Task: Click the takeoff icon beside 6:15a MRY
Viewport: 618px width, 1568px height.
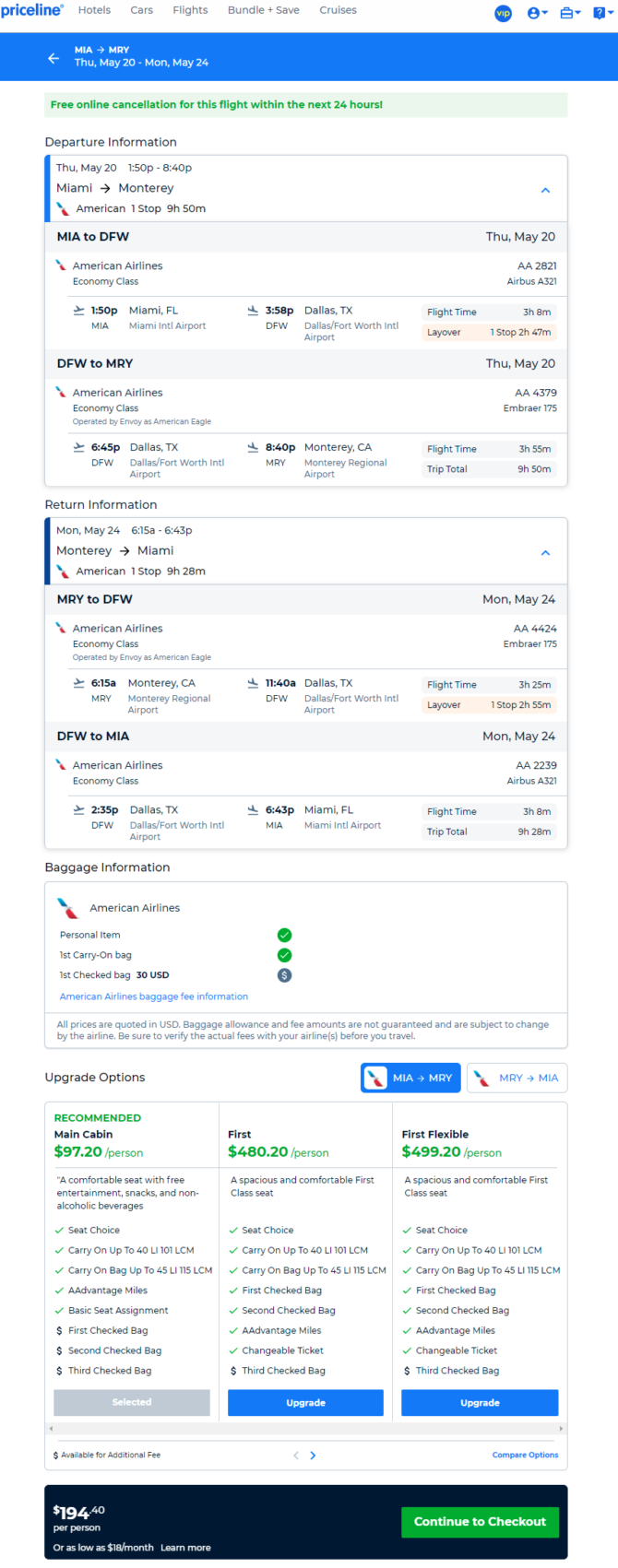Action: click(x=79, y=683)
